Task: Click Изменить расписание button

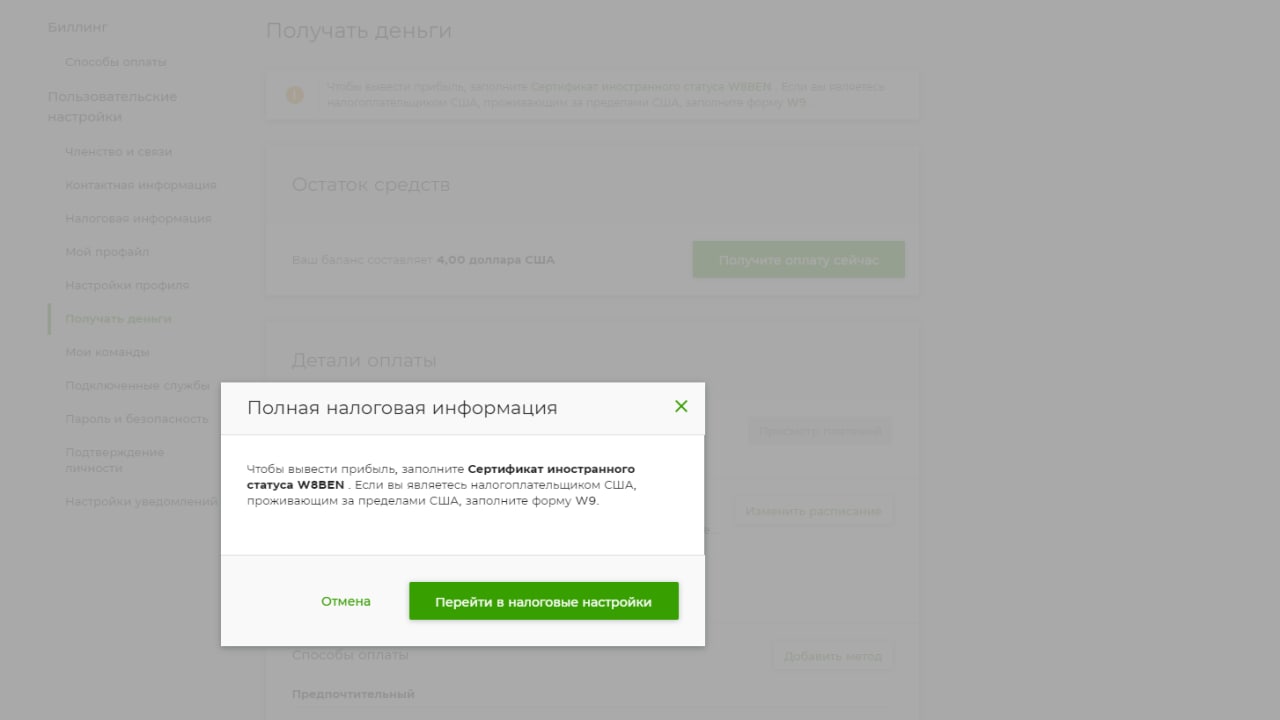Action: coord(813,511)
